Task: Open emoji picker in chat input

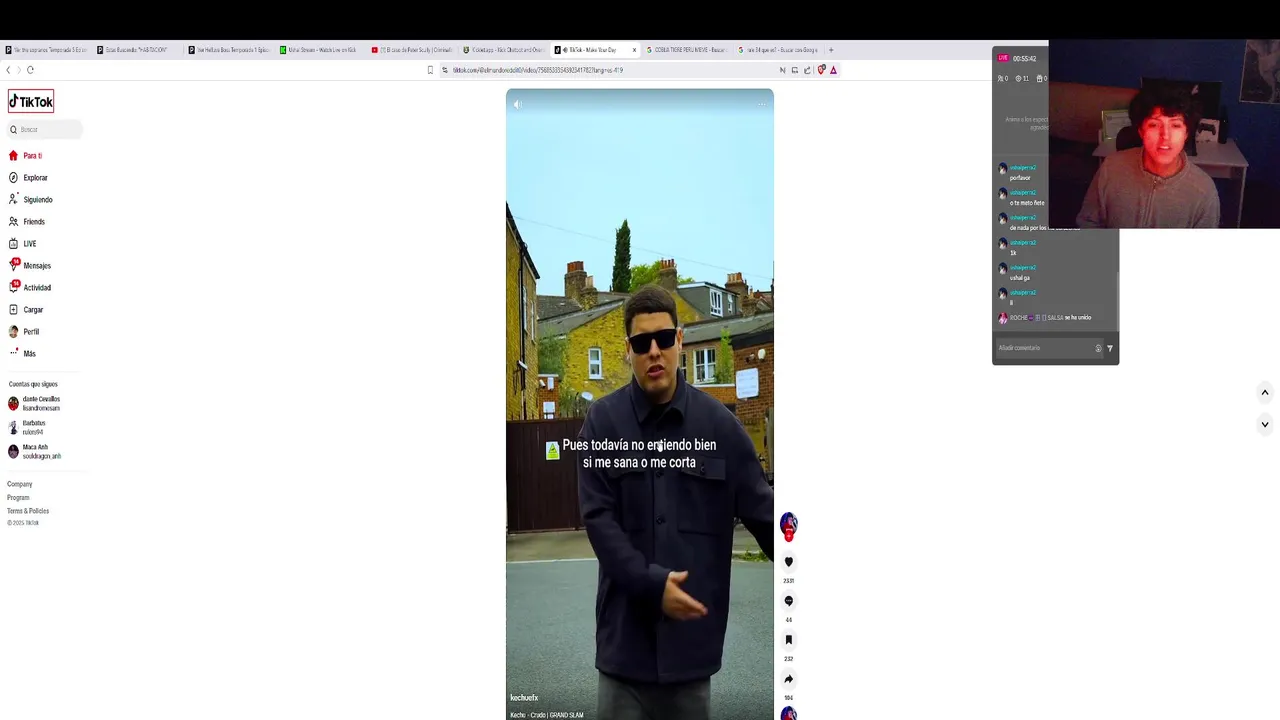Action: (1098, 348)
